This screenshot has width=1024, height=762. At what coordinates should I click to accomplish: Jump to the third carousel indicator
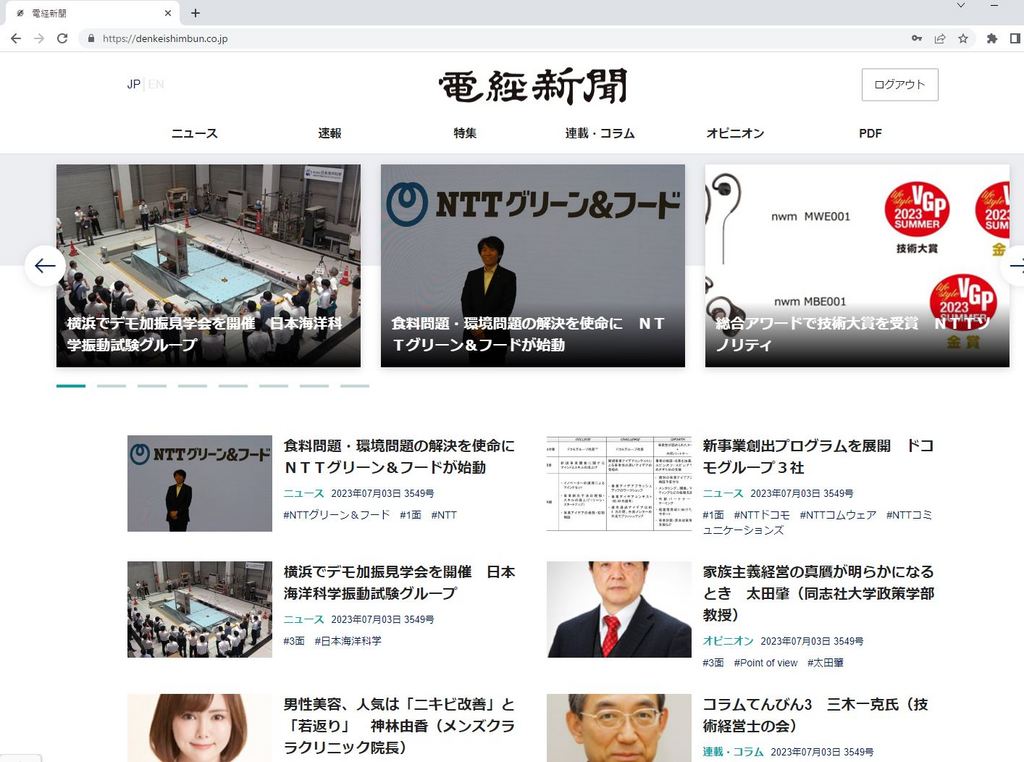(152, 386)
